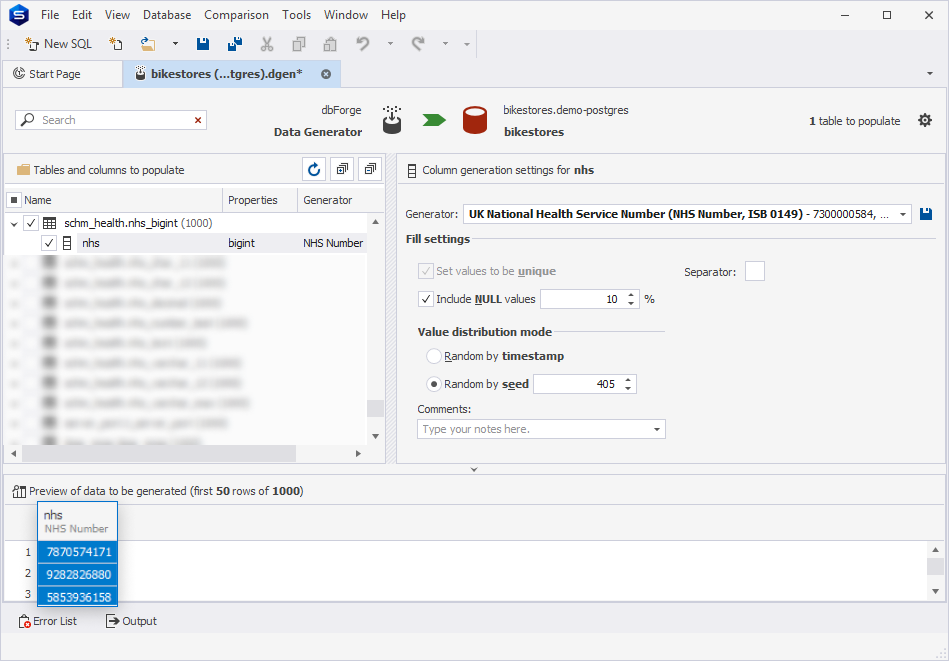Click the Cut scissors icon
The width and height of the screenshot is (949, 661).
(x=267, y=44)
